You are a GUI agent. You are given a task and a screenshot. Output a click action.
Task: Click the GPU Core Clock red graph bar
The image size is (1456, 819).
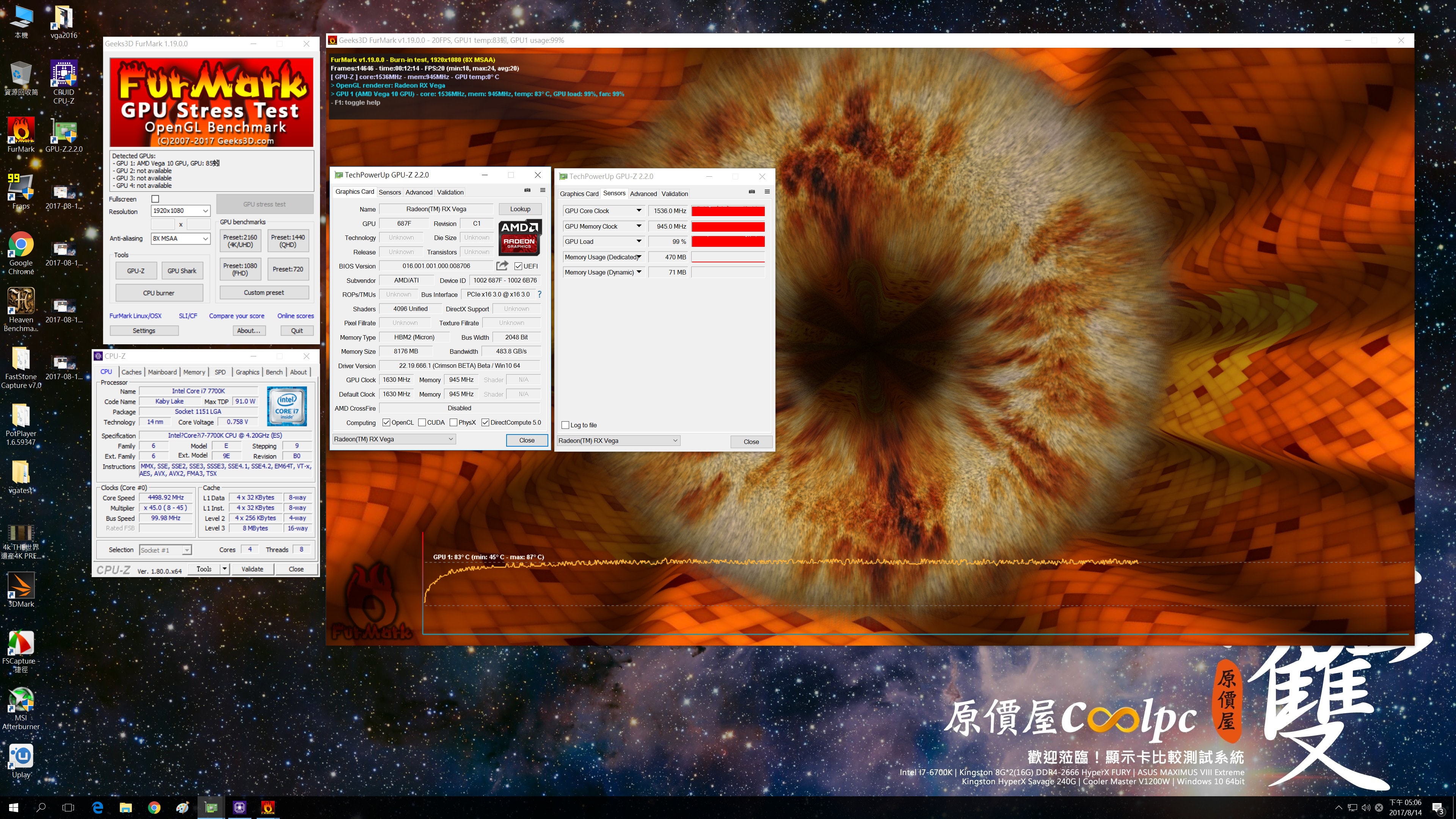coord(728,211)
